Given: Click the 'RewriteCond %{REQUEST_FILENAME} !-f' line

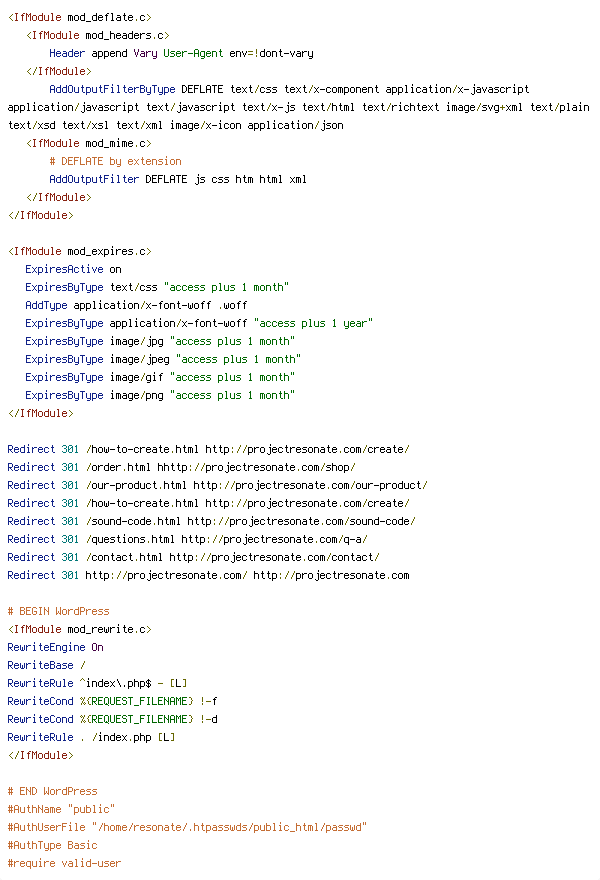Looking at the screenshot, I should pos(112,700).
